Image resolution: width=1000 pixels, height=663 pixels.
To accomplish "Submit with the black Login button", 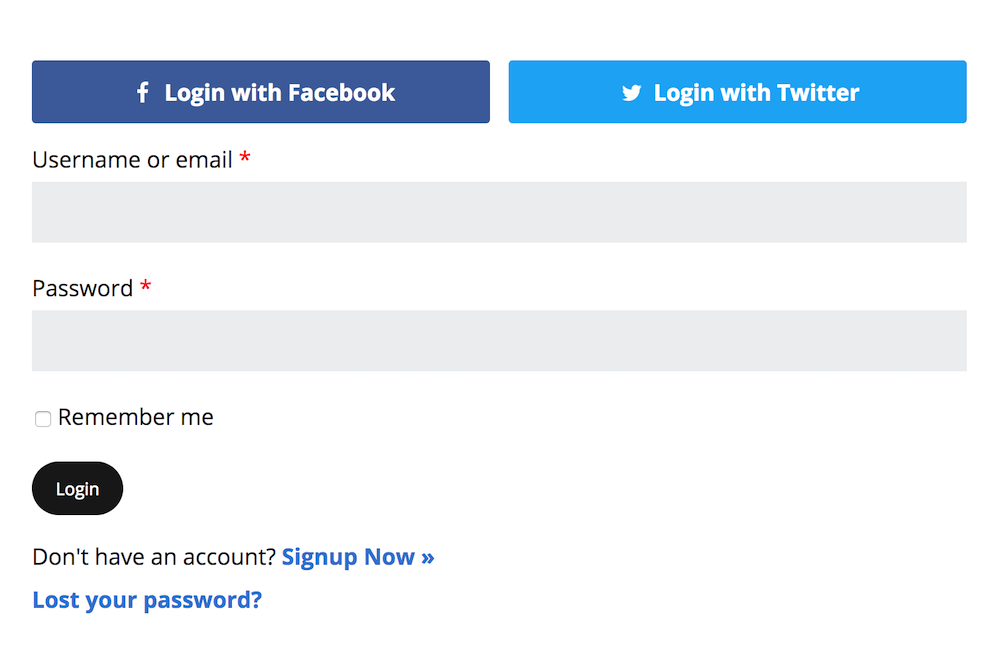I will click(x=77, y=488).
